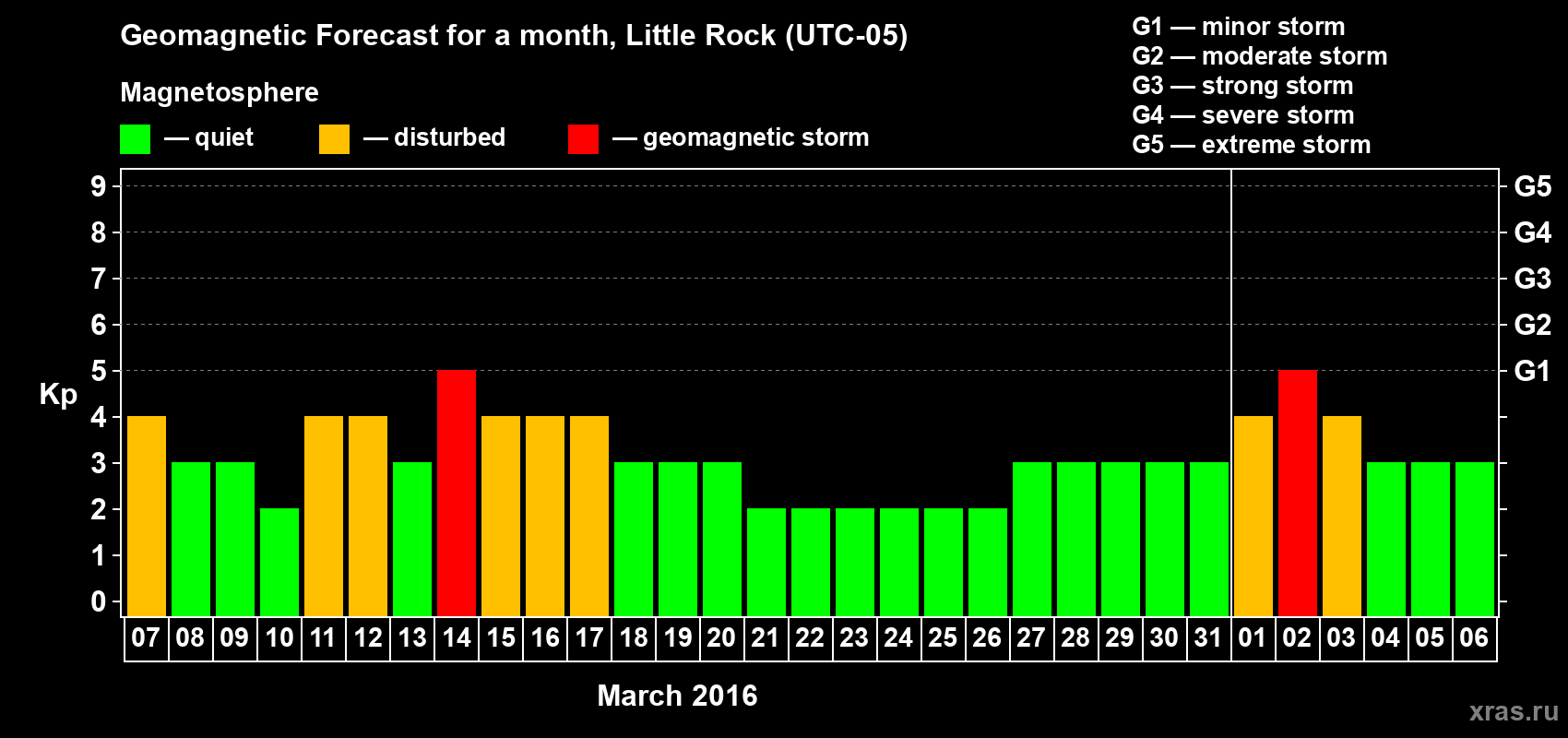This screenshot has width=1568, height=738.
Task: Click the G1 label on right axis
Action: pyautogui.click(x=1532, y=371)
